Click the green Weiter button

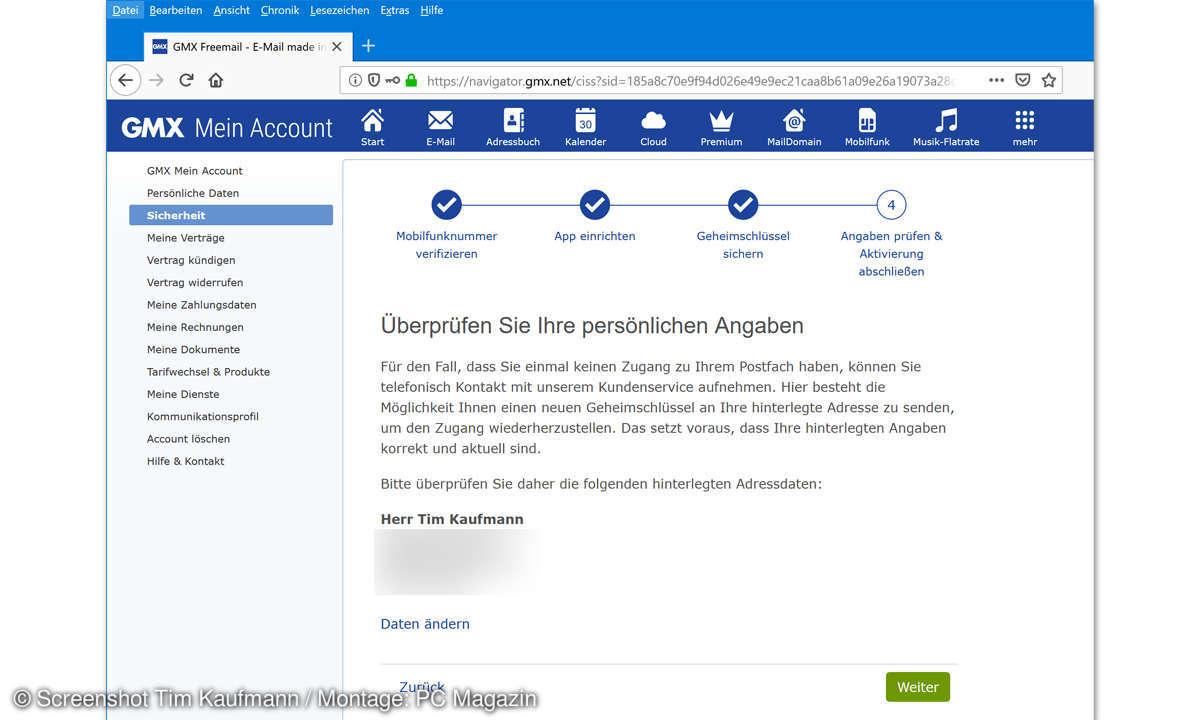[x=917, y=687]
